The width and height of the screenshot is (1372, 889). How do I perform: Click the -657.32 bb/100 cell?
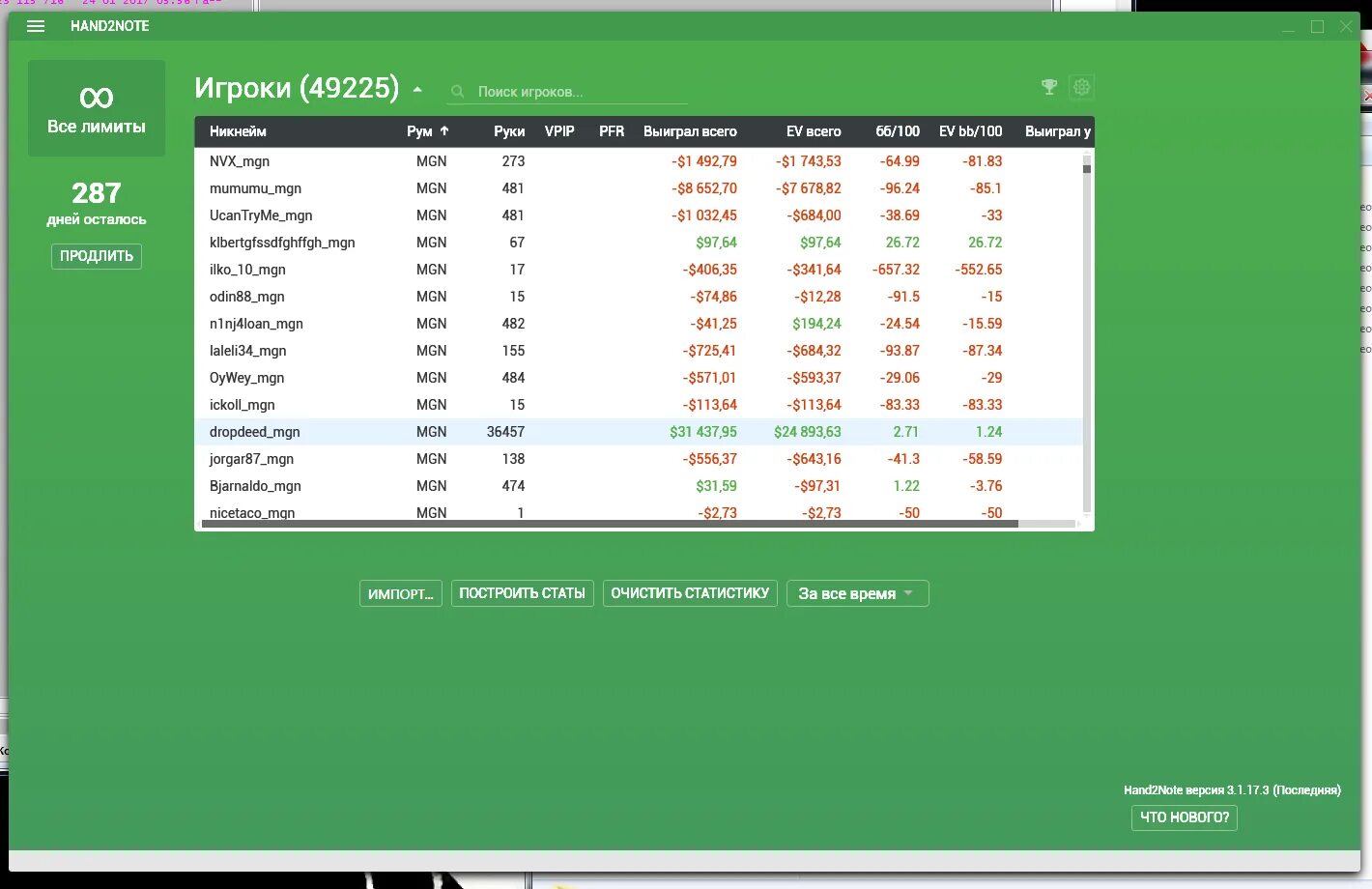coord(897,270)
